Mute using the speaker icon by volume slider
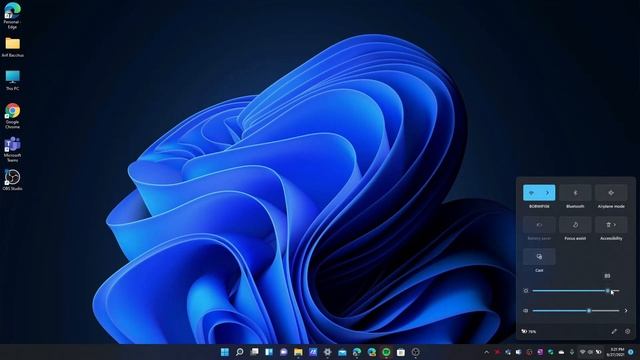Viewport: 640px width, 360px height. 526,311
